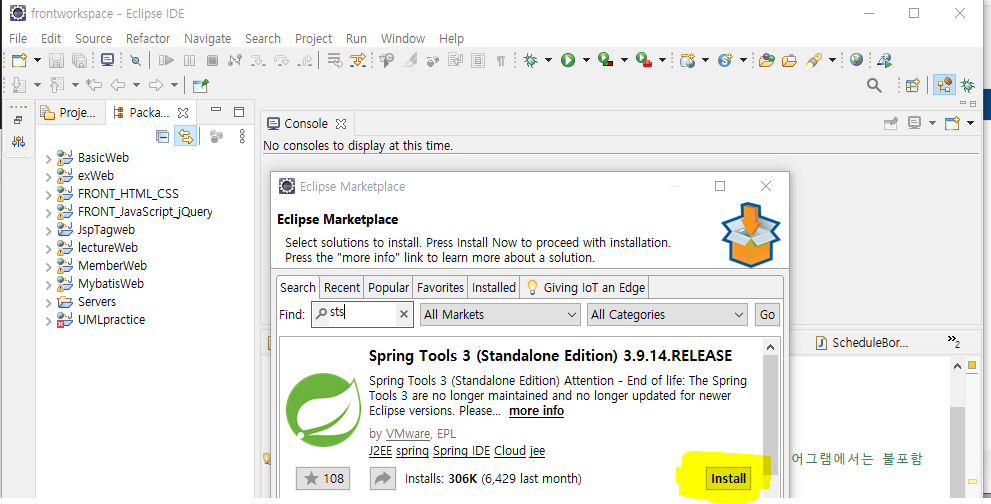Viewport: 991px width, 504px height.
Task: Click the green Run play icon
Action: pyautogui.click(x=568, y=60)
